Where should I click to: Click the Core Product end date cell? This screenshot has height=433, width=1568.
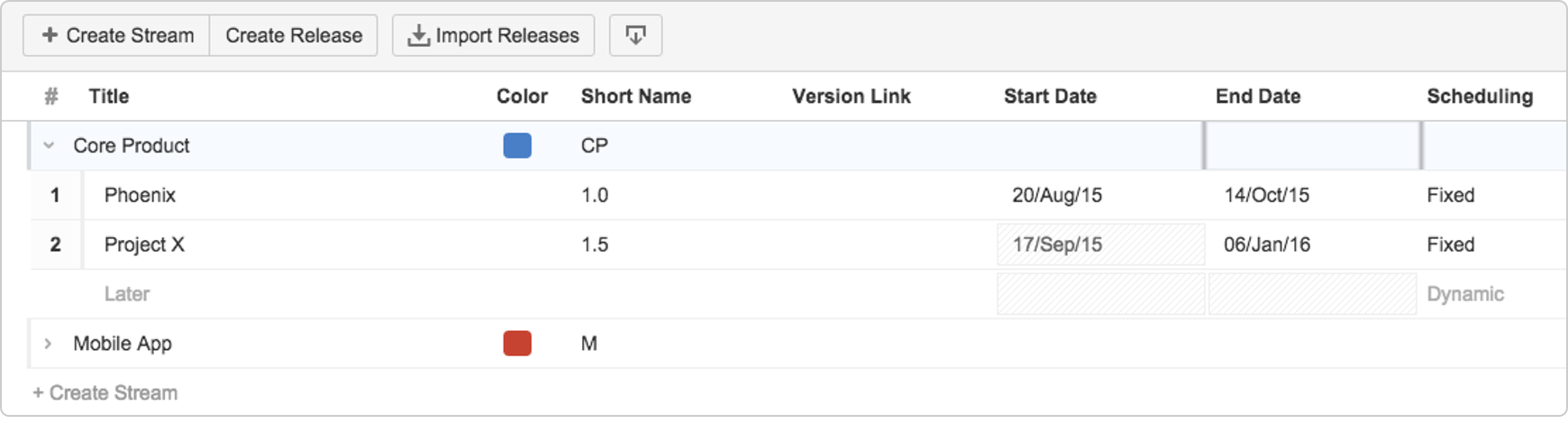pos(1313,145)
